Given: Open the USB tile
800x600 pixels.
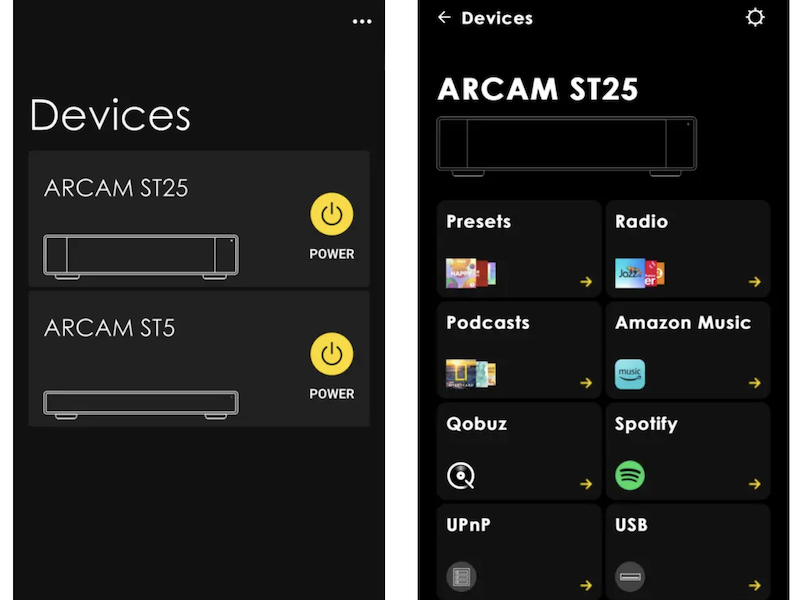Looking at the screenshot, I should (x=688, y=552).
